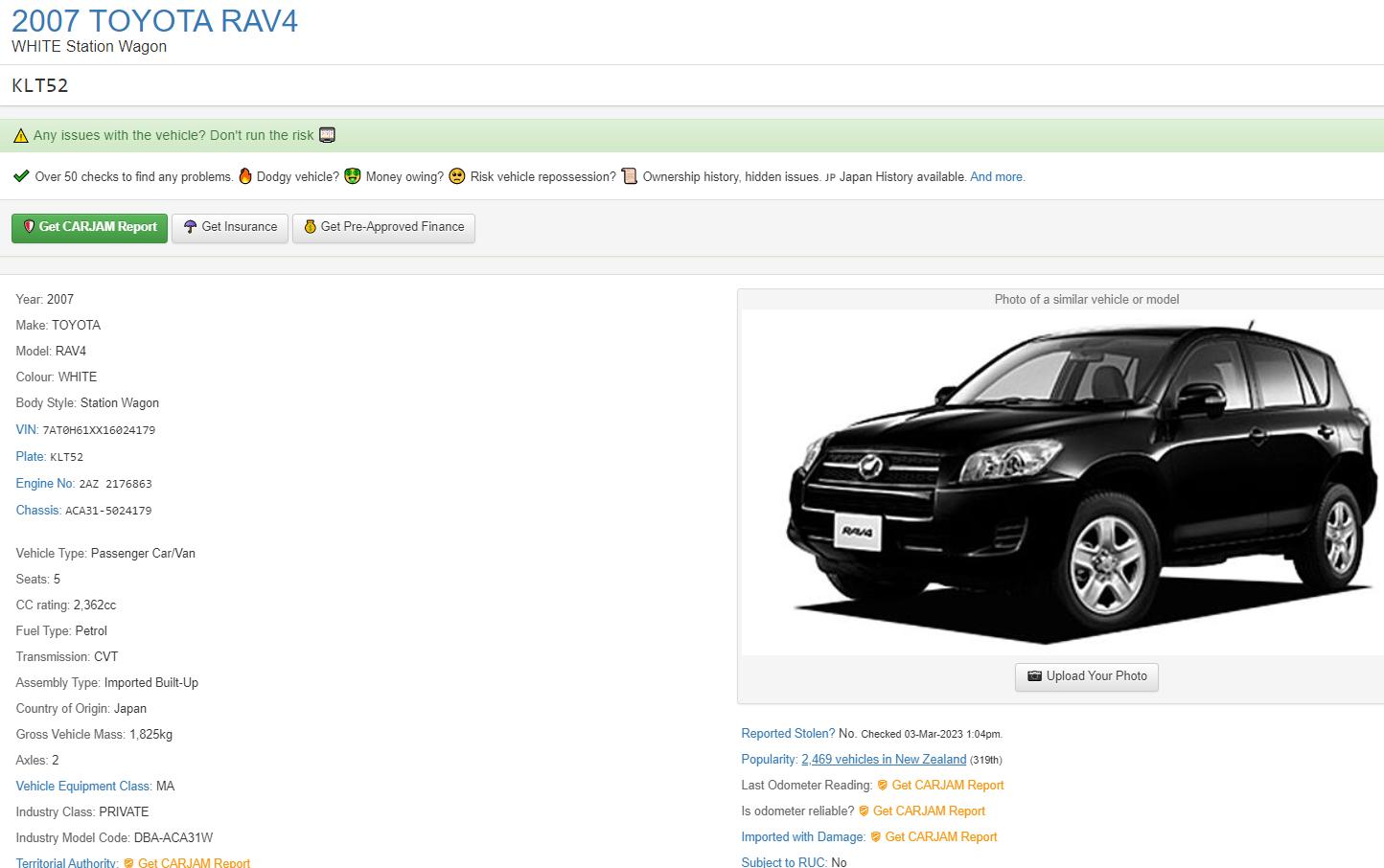The image size is (1384, 868).
Task: Open '2,469 vehicles in New Zealand' link
Action: (884, 760)
